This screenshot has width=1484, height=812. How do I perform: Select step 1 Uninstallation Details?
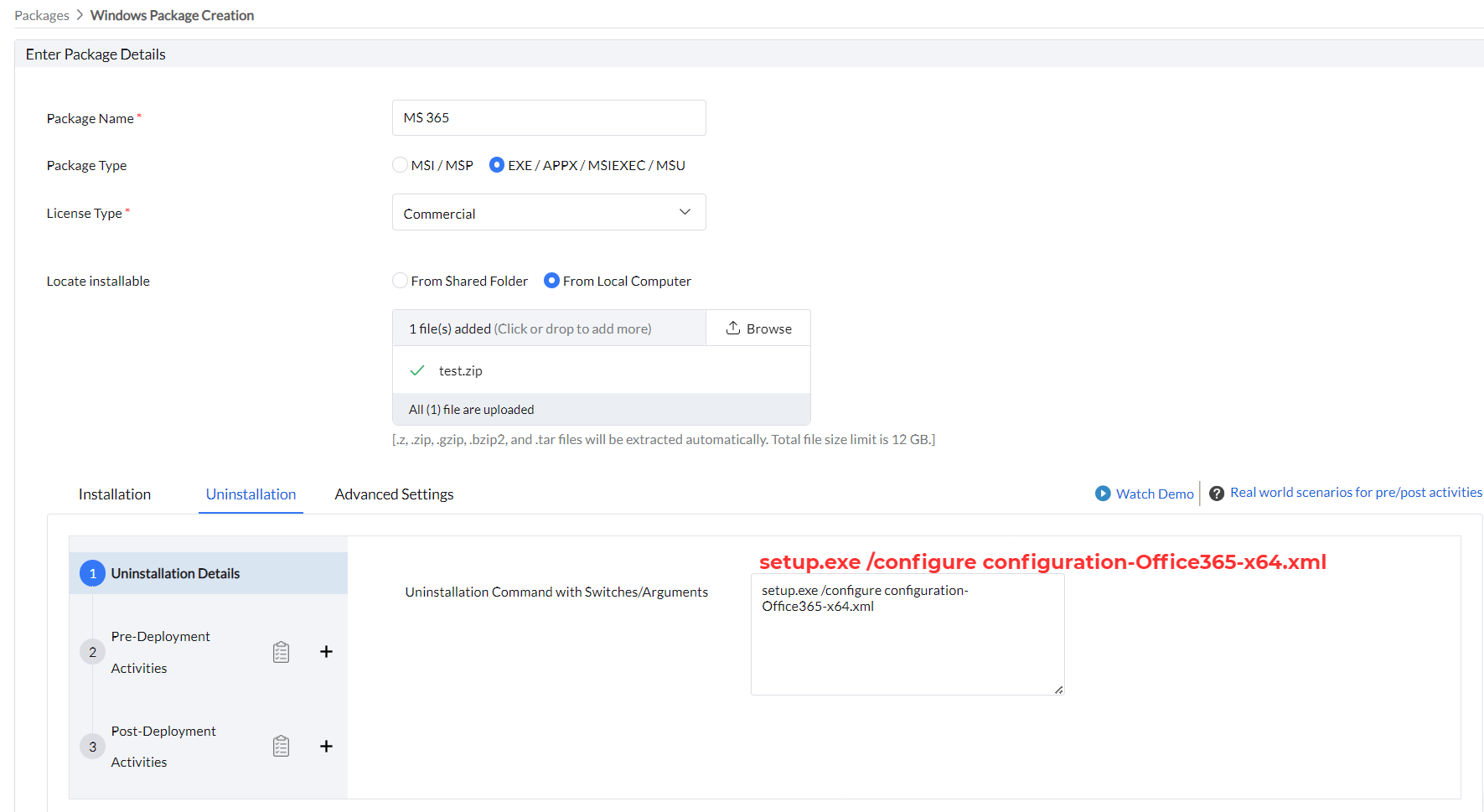175,574
